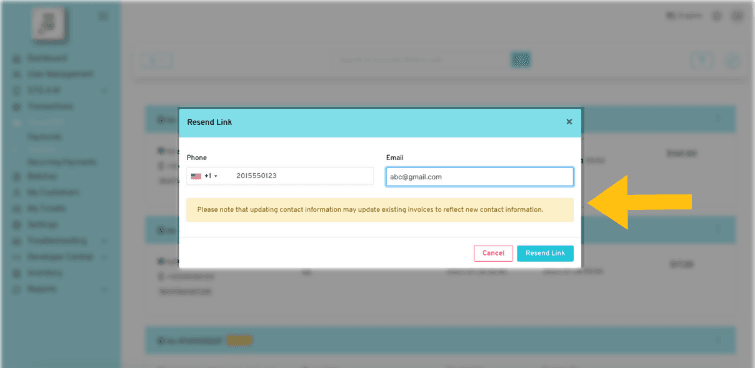Click the Settings sidebar icon

[x=17, y=225]
